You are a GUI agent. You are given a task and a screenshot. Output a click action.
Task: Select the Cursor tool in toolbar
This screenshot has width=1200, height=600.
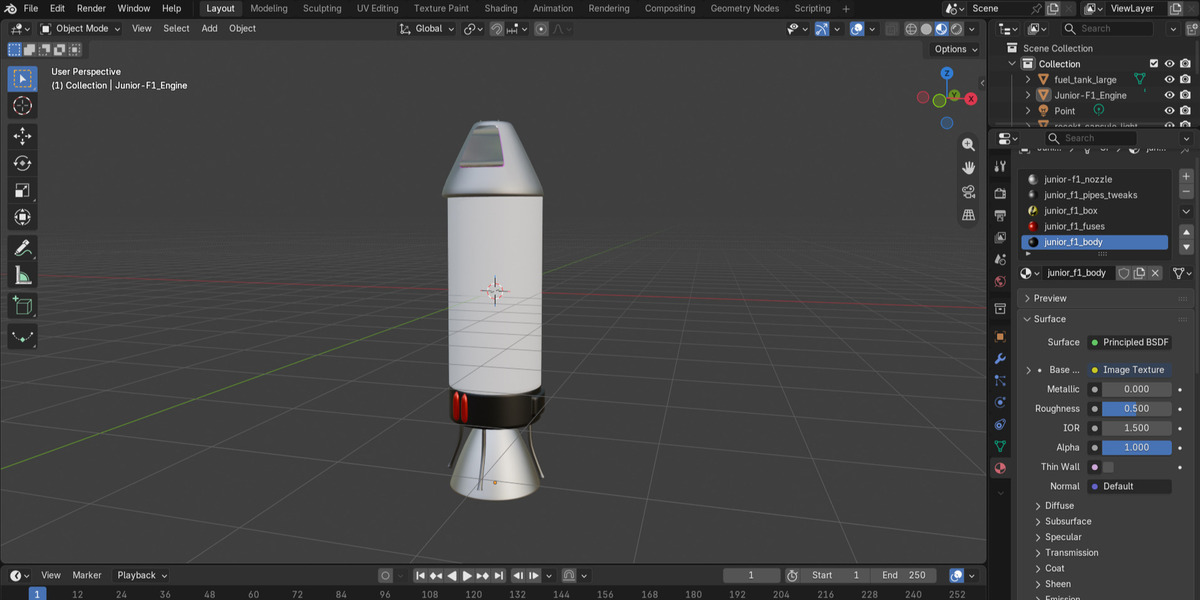click(x=23, y=105)
